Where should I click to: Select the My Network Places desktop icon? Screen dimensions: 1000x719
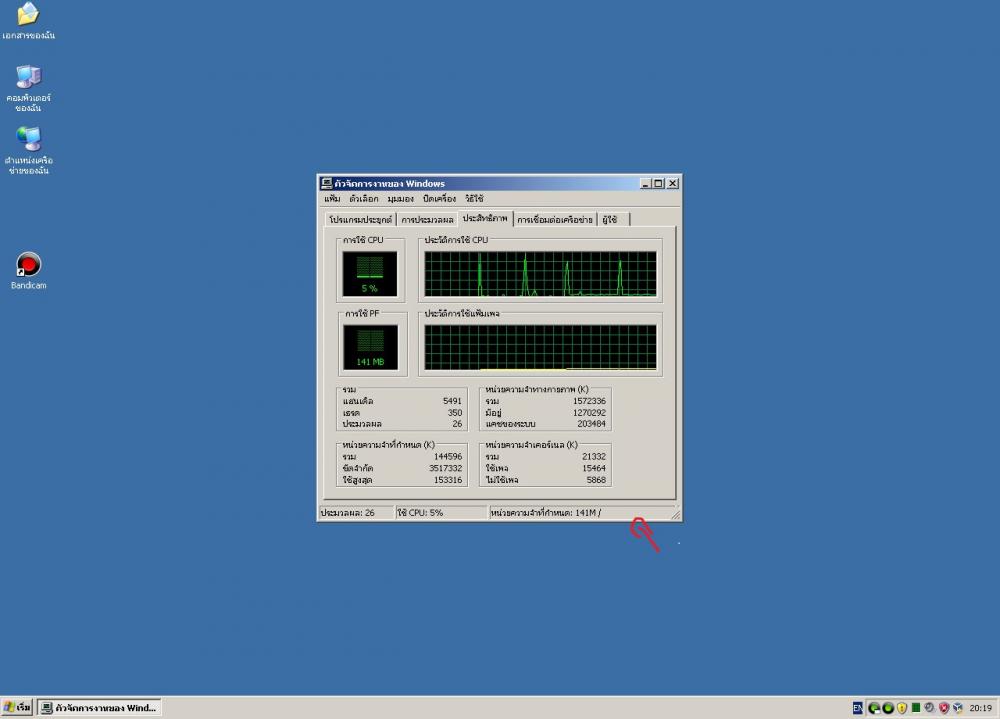click(29, 140)
